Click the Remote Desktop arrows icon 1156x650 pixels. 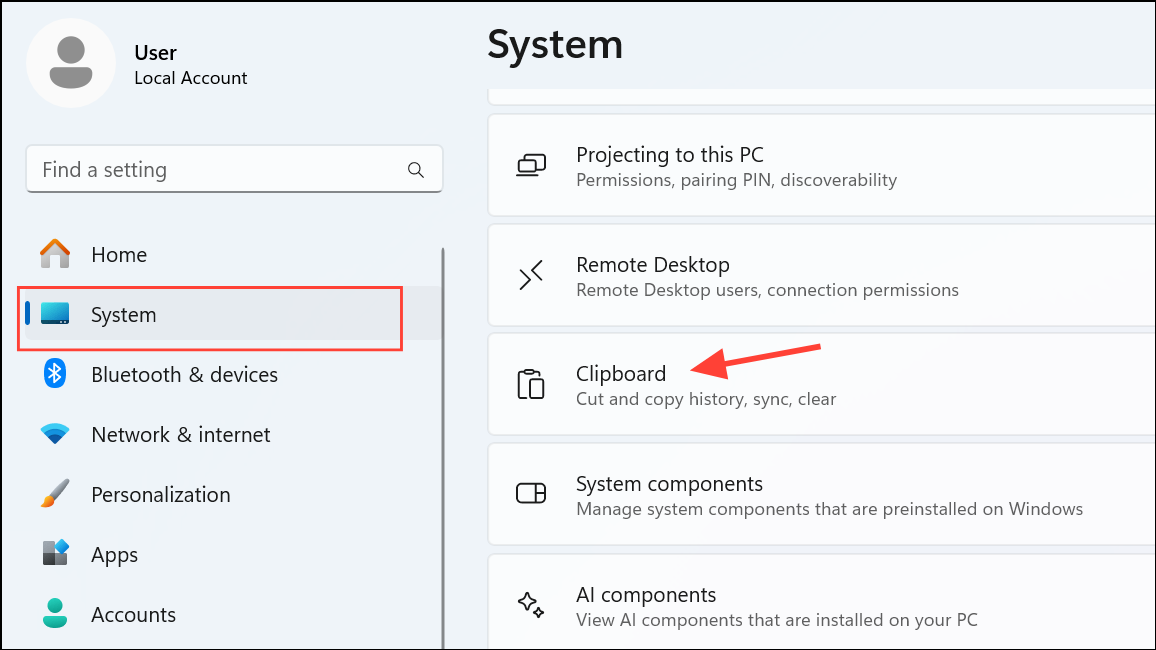click(x=531, y=275)
